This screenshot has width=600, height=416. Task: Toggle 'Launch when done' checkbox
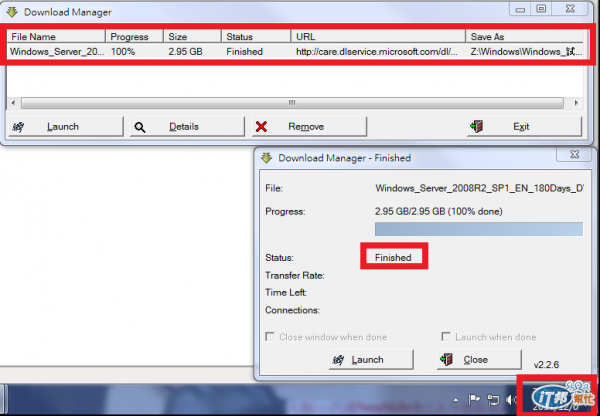coord(446,337)
